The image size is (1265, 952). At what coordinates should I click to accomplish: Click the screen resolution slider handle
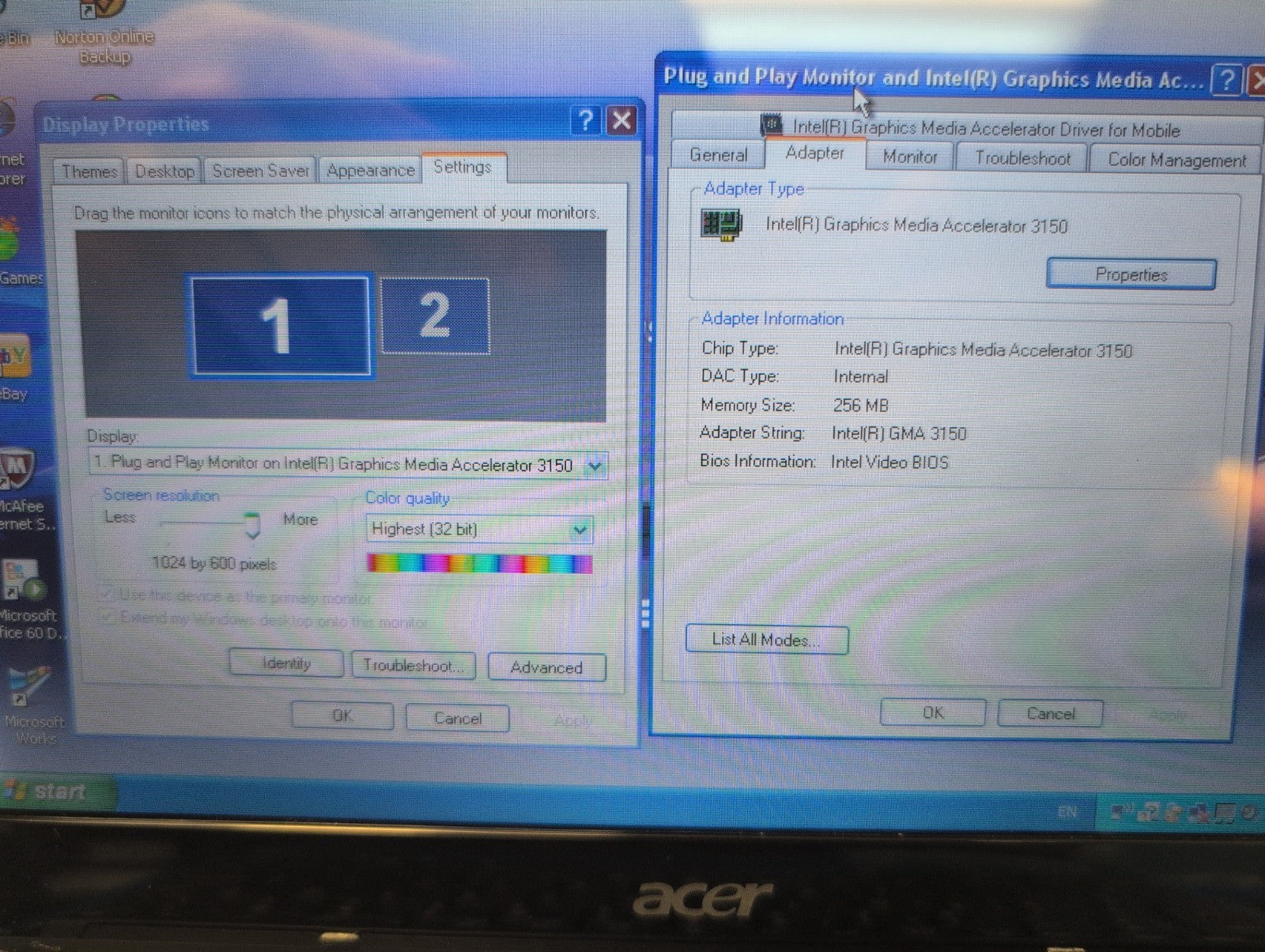(252, 524)
